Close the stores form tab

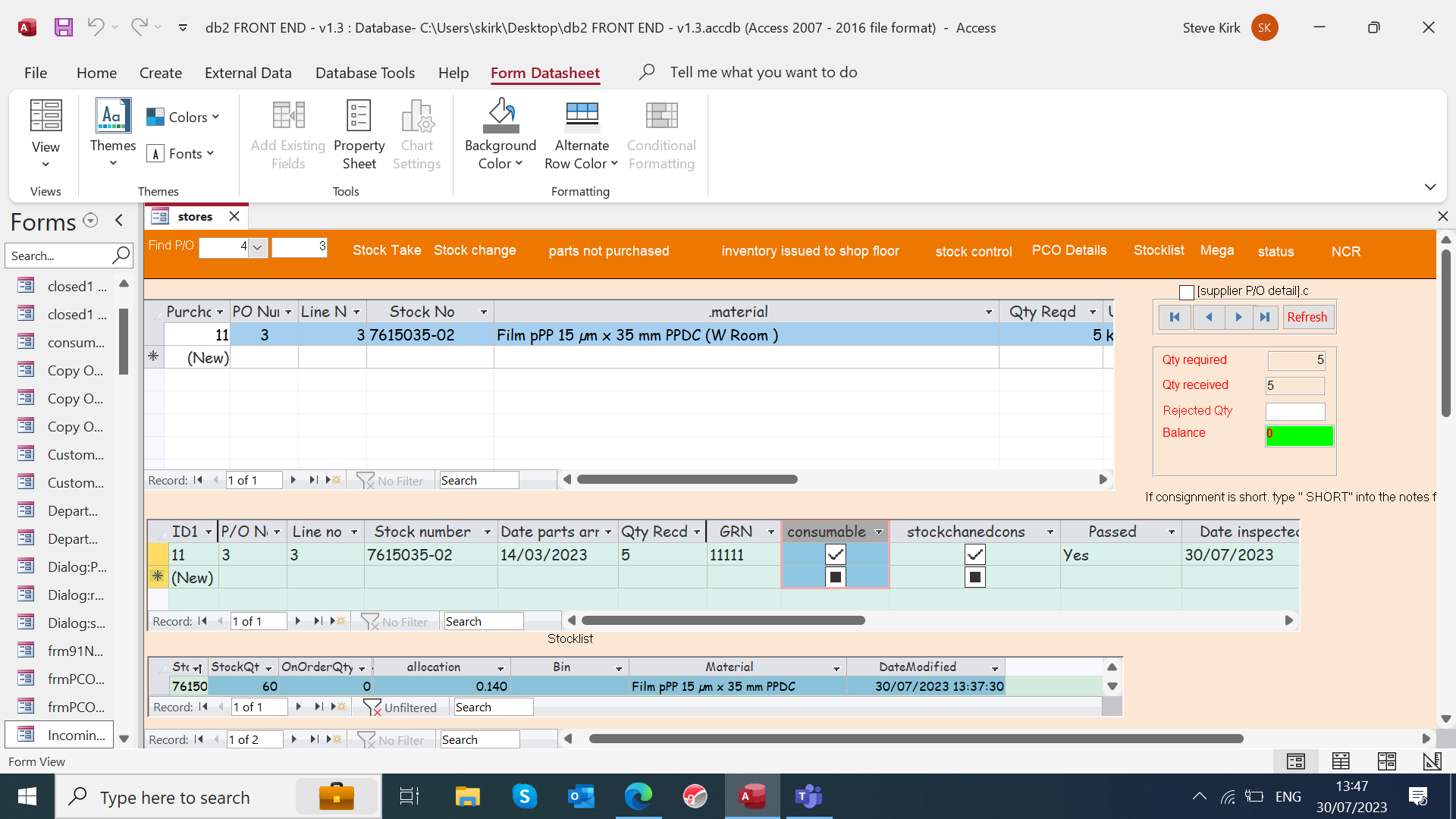tap(234, 216)
